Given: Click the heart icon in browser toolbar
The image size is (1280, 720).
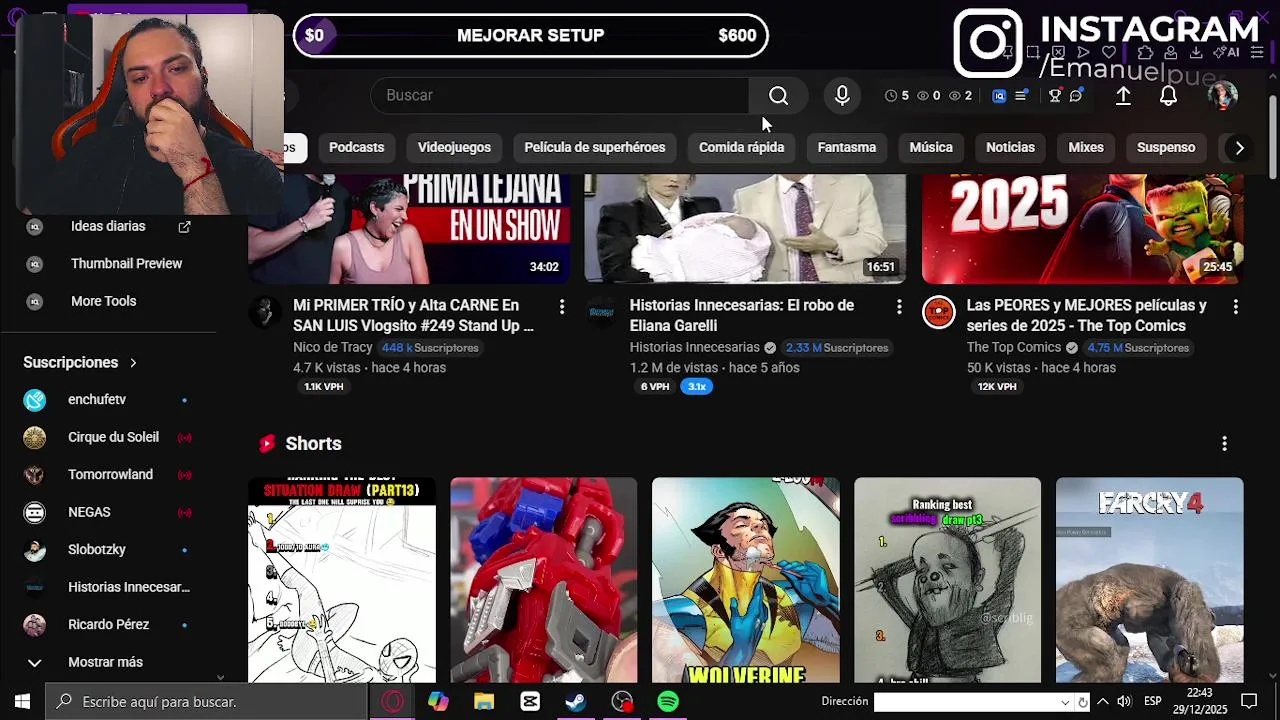Looking at the screenshot, I should [x=1110, y=52].
